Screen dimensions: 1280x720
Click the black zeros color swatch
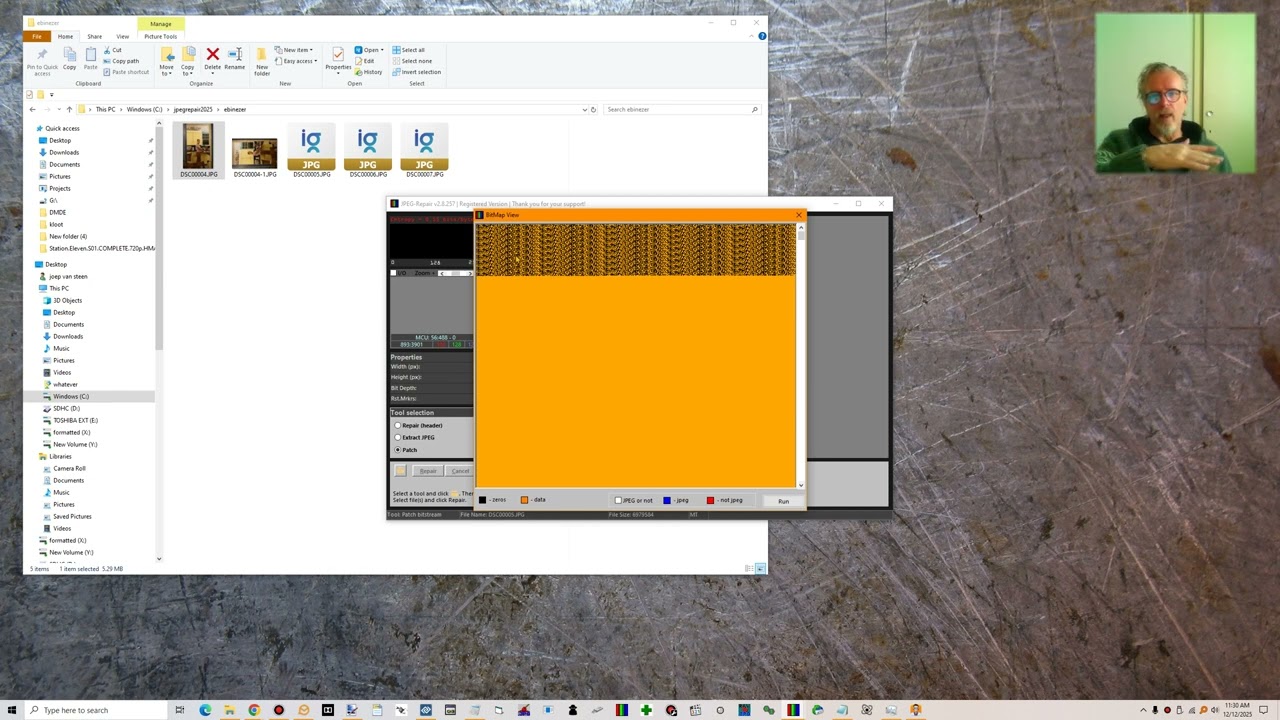point(482,500)
